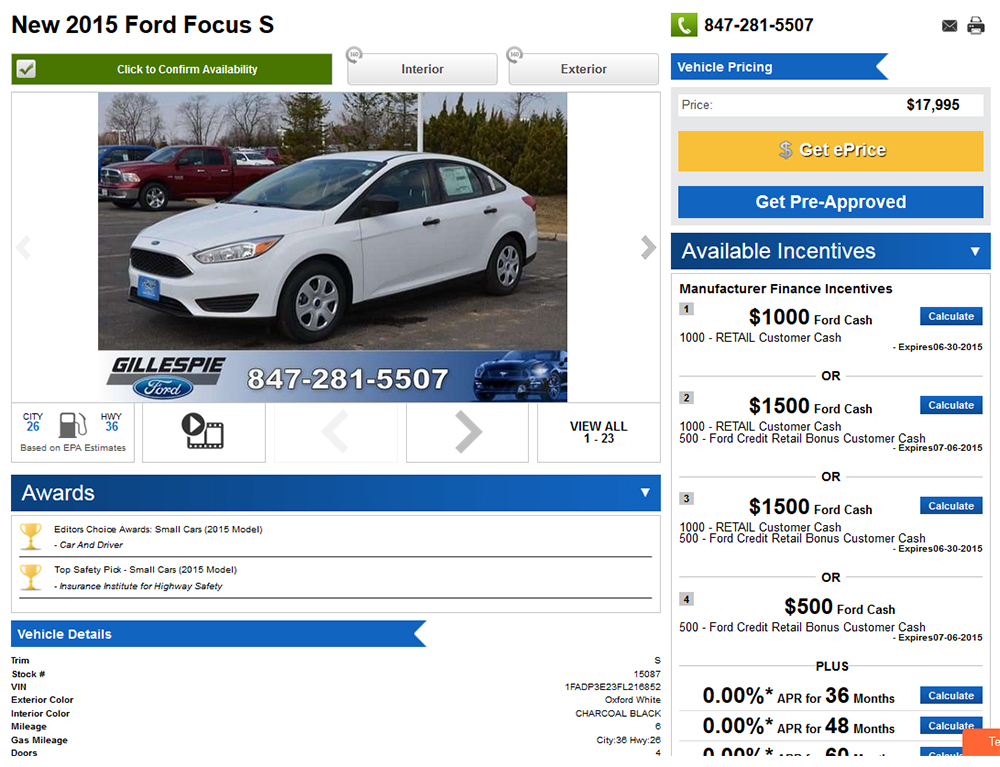Image resolution: width=1000 pixels, height=767 pixels.
Task: Click the orange chat tab at corner
Action: [x=982, y=741]
